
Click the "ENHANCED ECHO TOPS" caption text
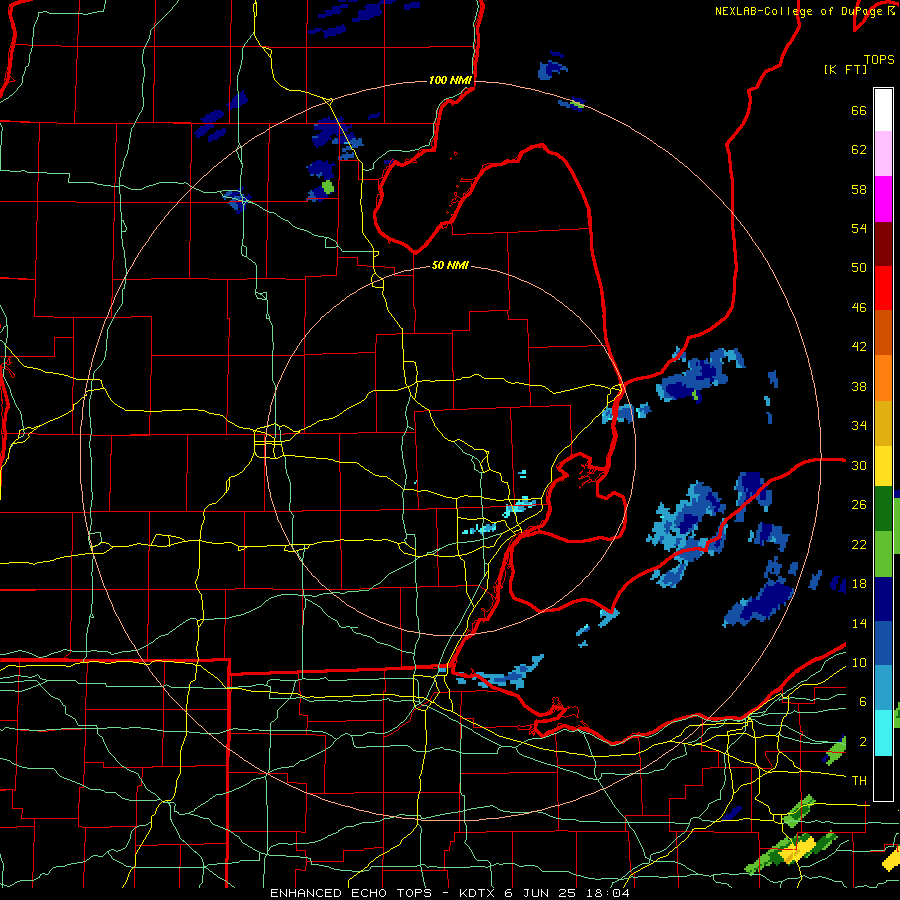click(351, 893)
